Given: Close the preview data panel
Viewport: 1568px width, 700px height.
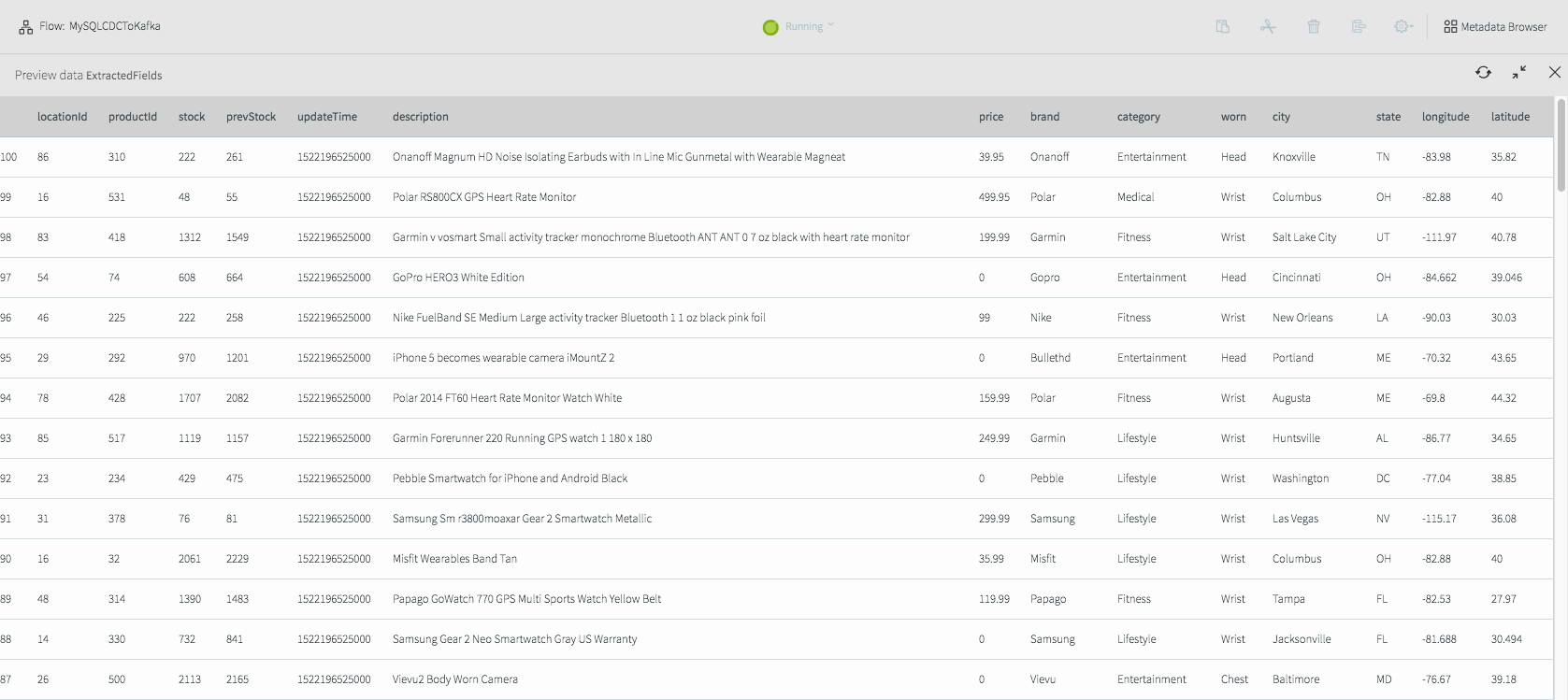Looking at the screenshot, I should pyautogui.click(x=1555, y=72).
